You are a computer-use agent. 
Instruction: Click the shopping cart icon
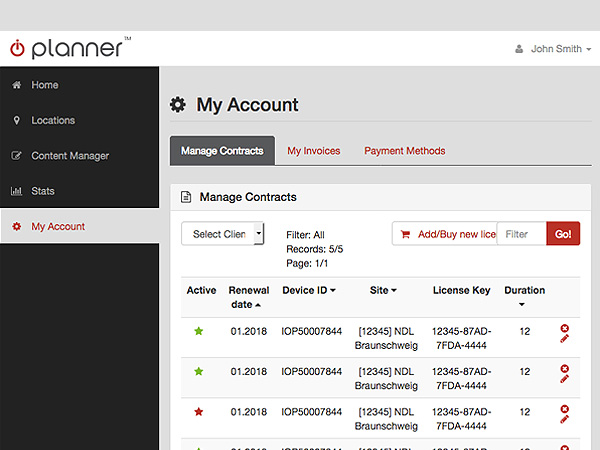pyautogui.click(x=405, y=234)
